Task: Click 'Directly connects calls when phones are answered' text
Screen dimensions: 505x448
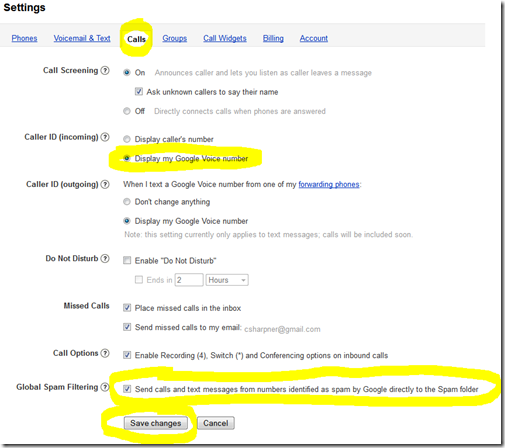Action: click(240, 111)
